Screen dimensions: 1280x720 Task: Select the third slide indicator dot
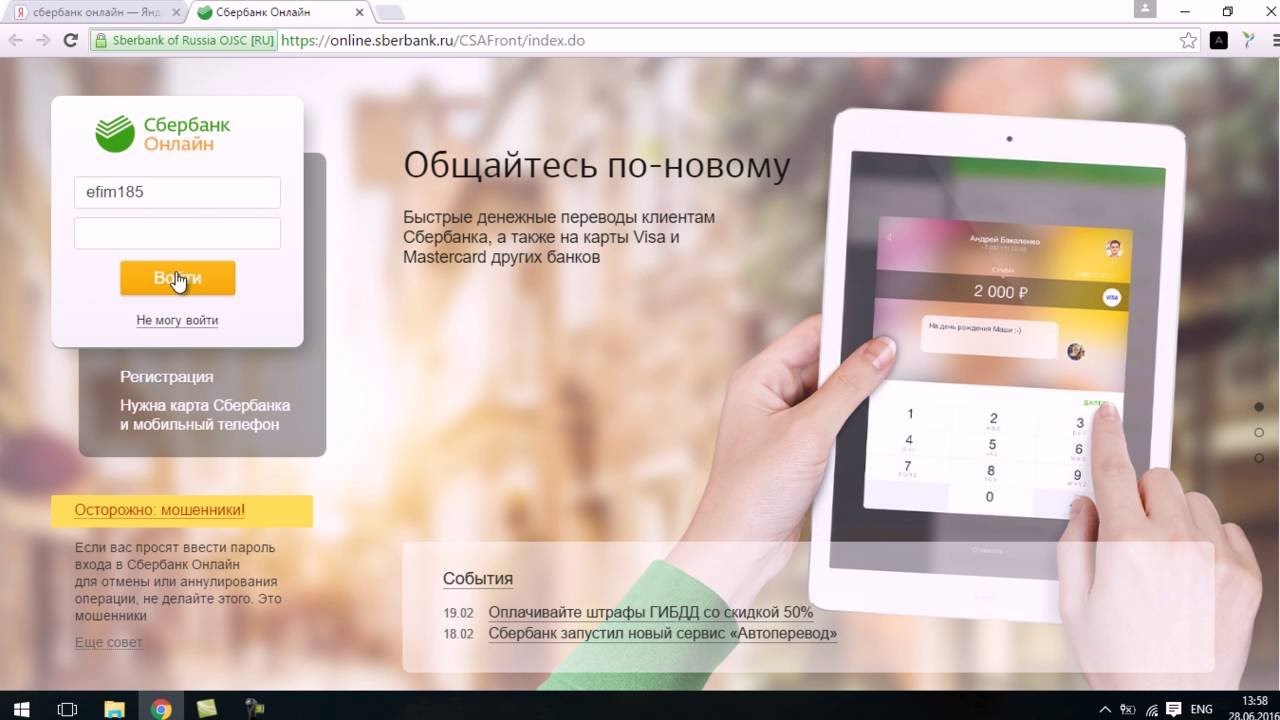(x=1259, y=458)
